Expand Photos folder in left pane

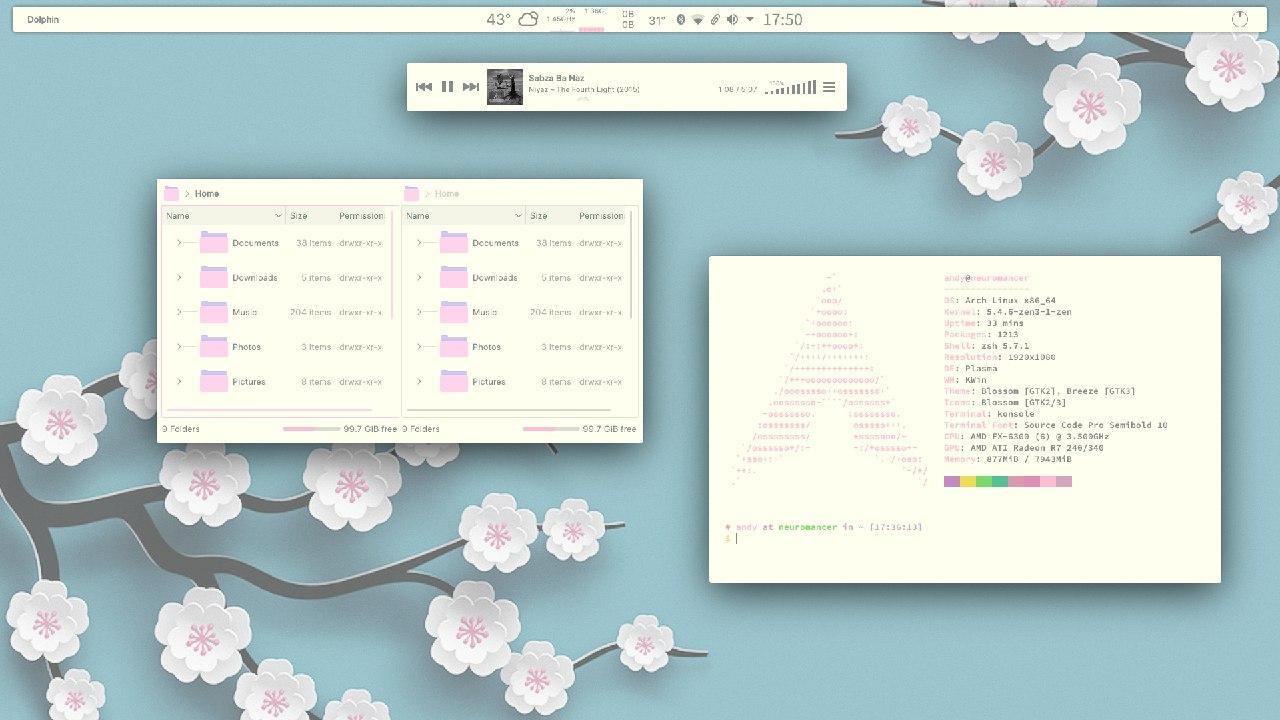(x=179, y=347)
